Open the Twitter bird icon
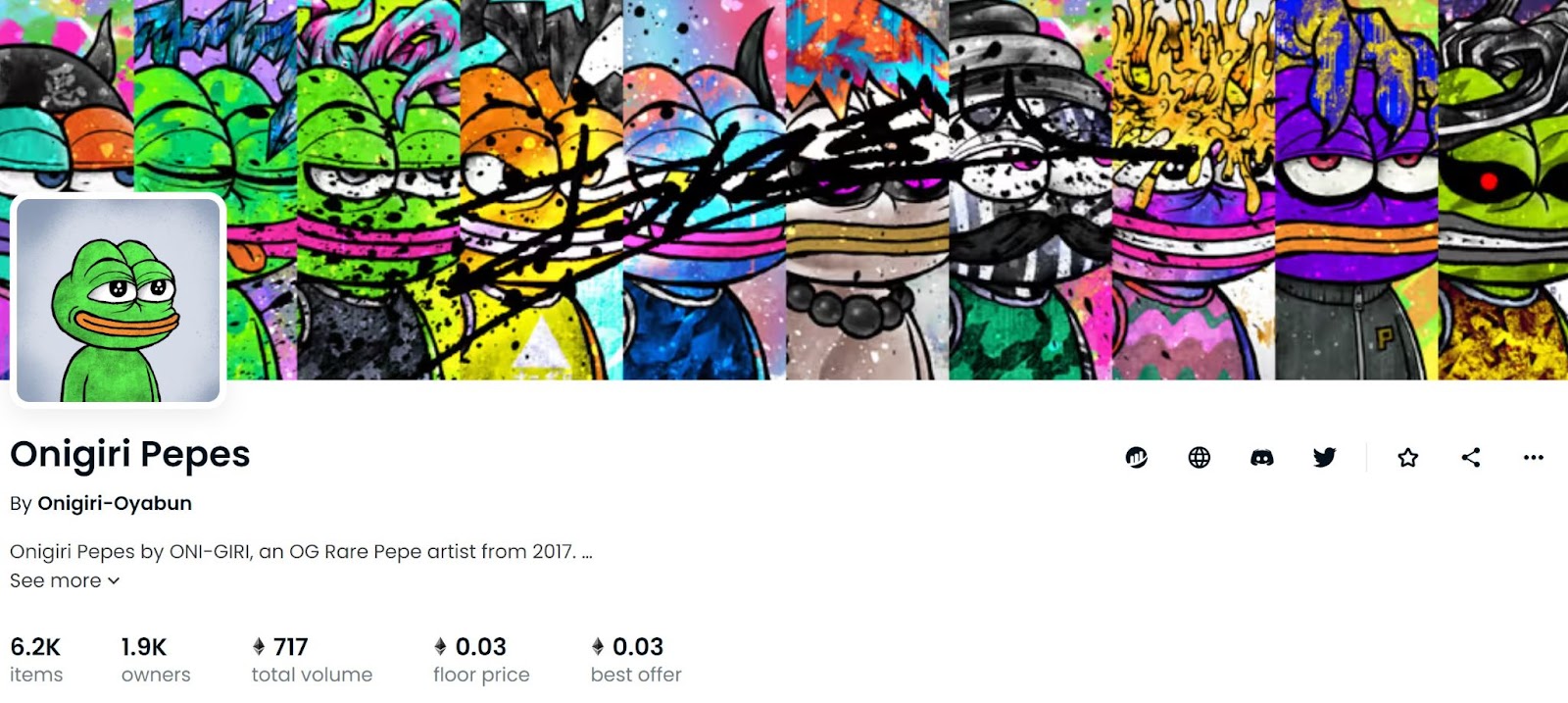Viewport: 1568px width, 703px height. [1325, 457]
